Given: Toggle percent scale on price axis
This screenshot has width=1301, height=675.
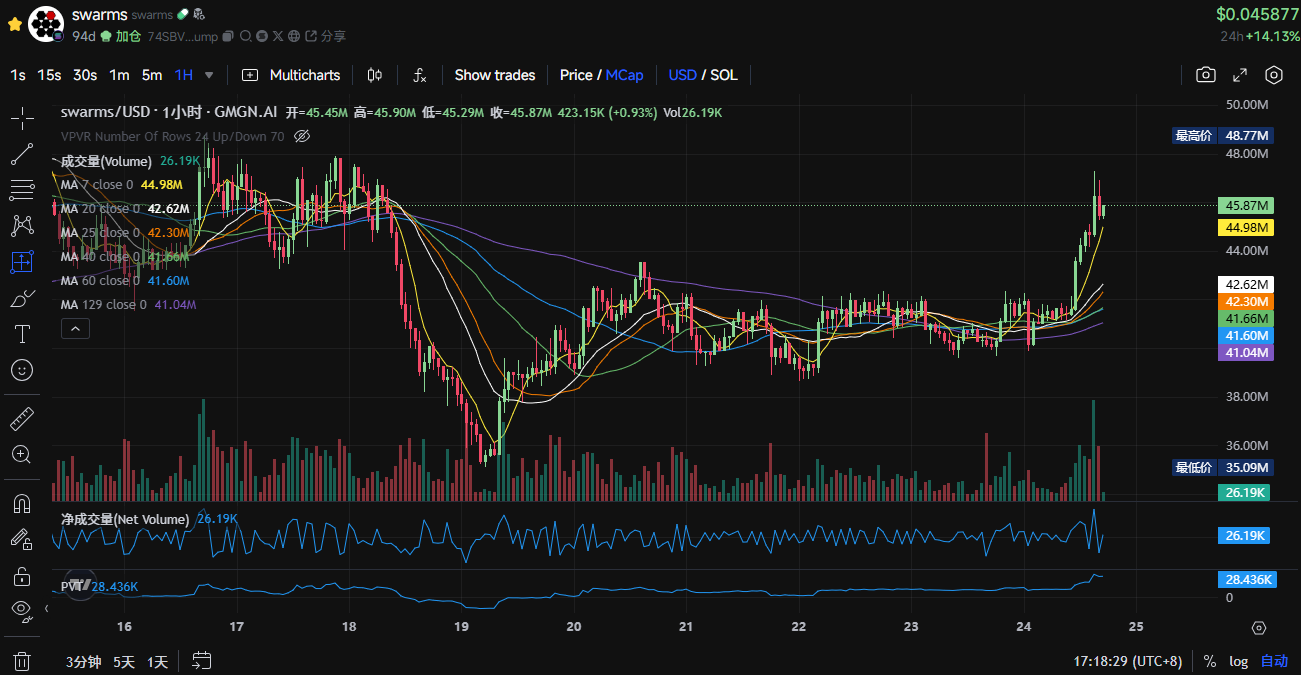Looking at the screenshot, I should point(1210,661).
